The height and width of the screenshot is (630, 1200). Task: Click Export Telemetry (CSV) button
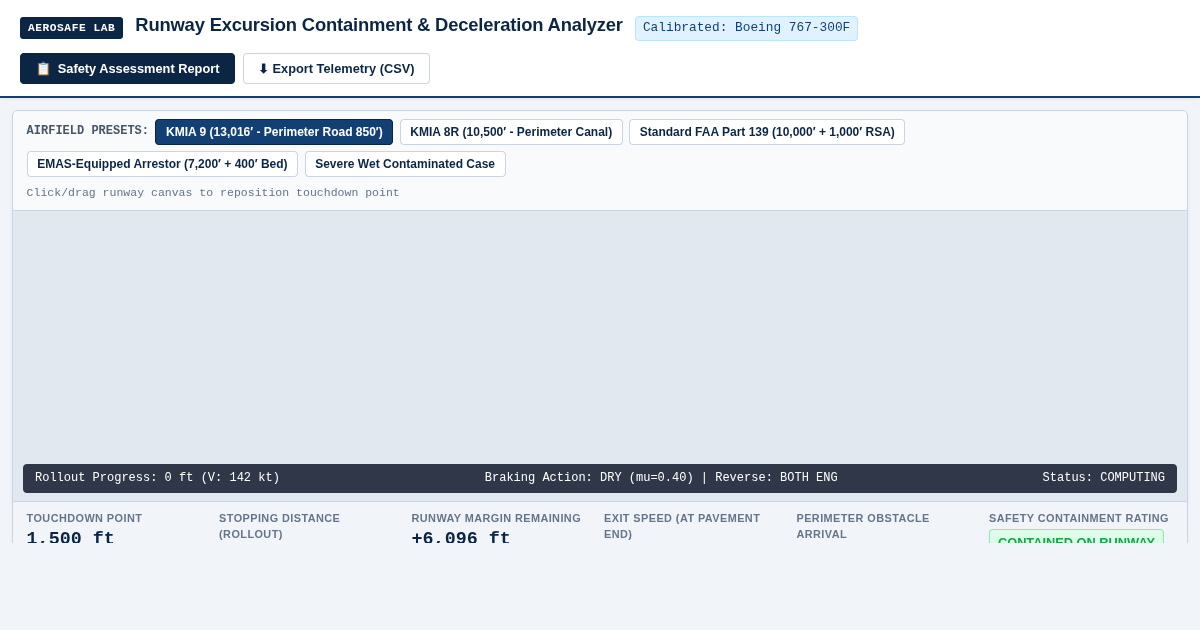tap(336, 69)
